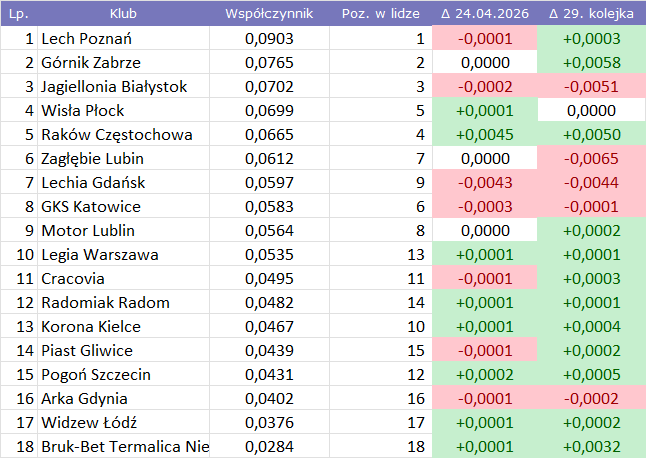
Task: Click the Widzew Łódź cell
Action: pos(88,422)
